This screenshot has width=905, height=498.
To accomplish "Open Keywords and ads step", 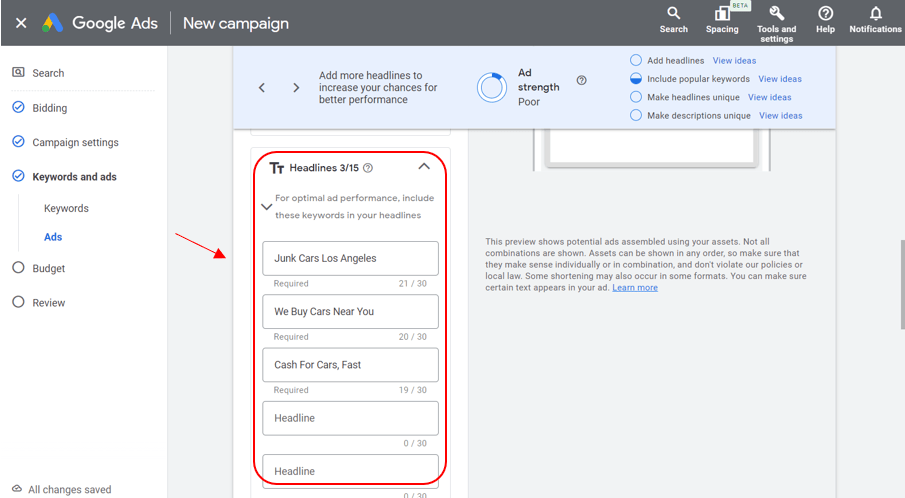I will pos(74,177).
